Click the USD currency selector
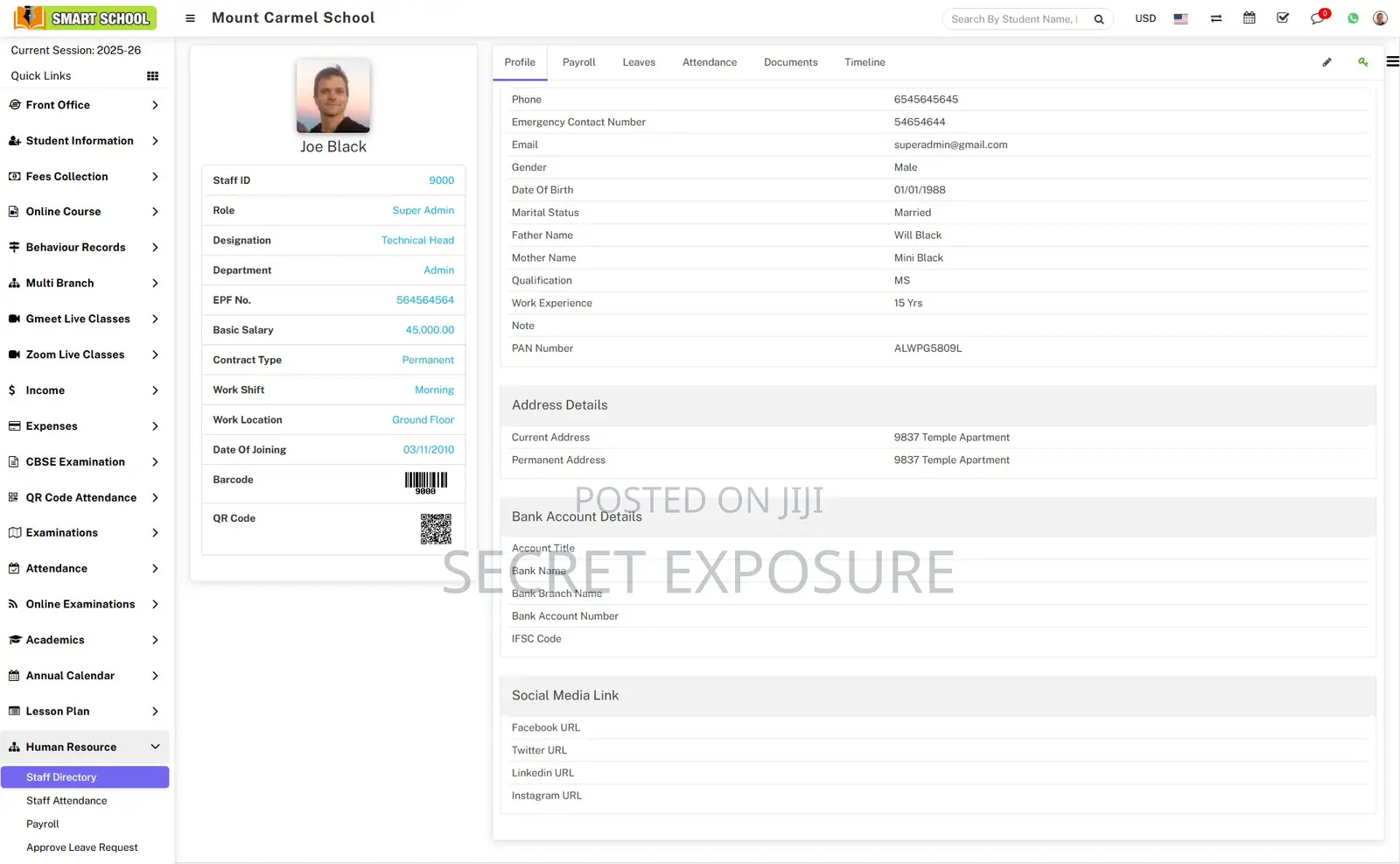1400x864 pixels. point(1145,18)
